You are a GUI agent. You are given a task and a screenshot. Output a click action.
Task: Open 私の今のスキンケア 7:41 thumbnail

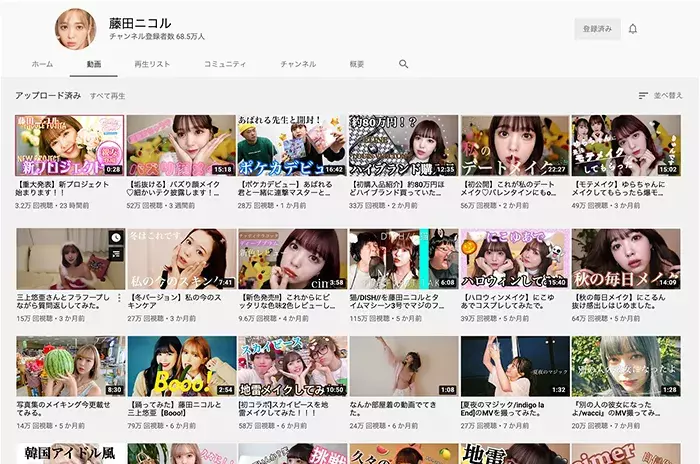tap(181, 259)
